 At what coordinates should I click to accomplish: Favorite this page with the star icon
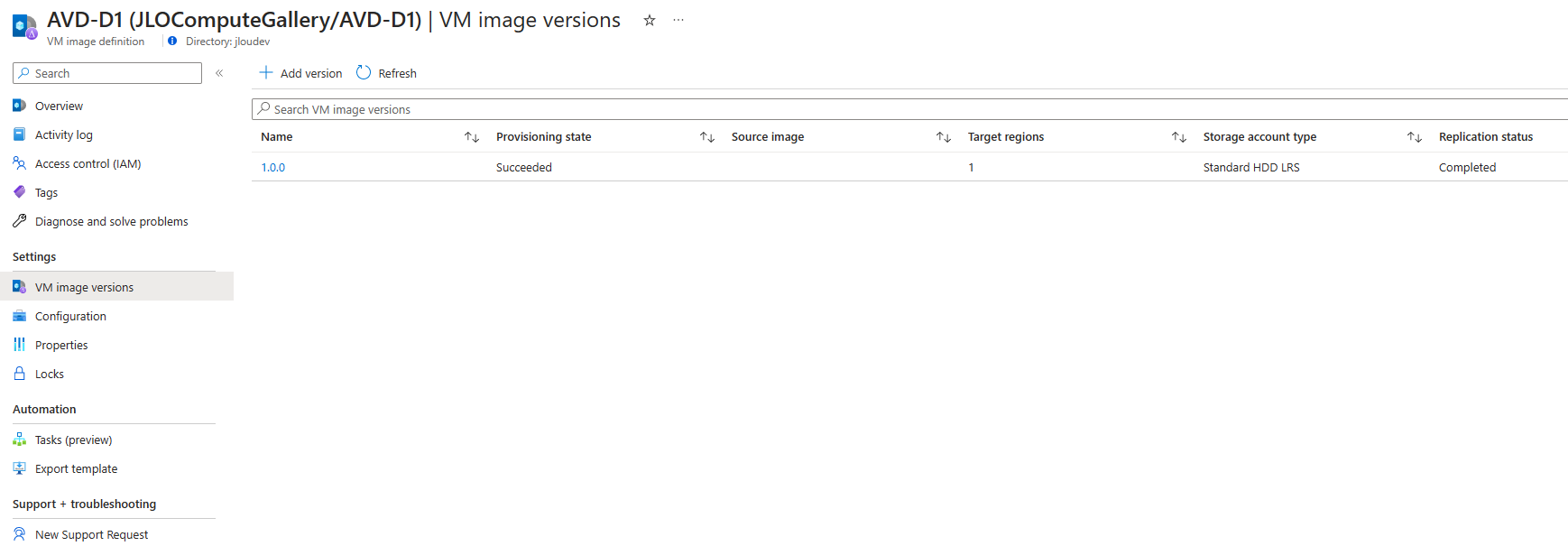(x=649, y=20)
